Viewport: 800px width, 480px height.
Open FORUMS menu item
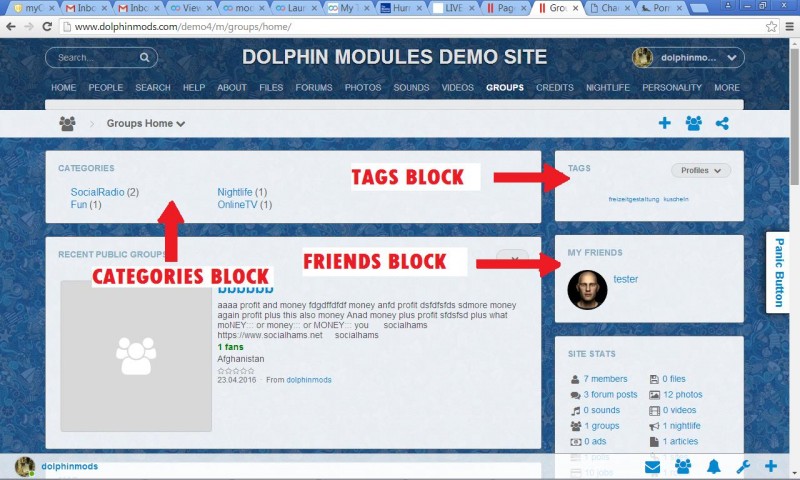[x=314, y=88]
